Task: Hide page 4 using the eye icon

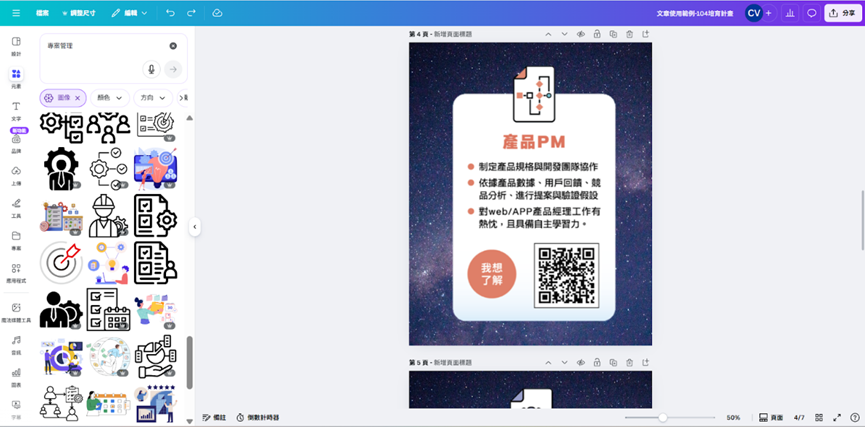Action: point(580,34)
